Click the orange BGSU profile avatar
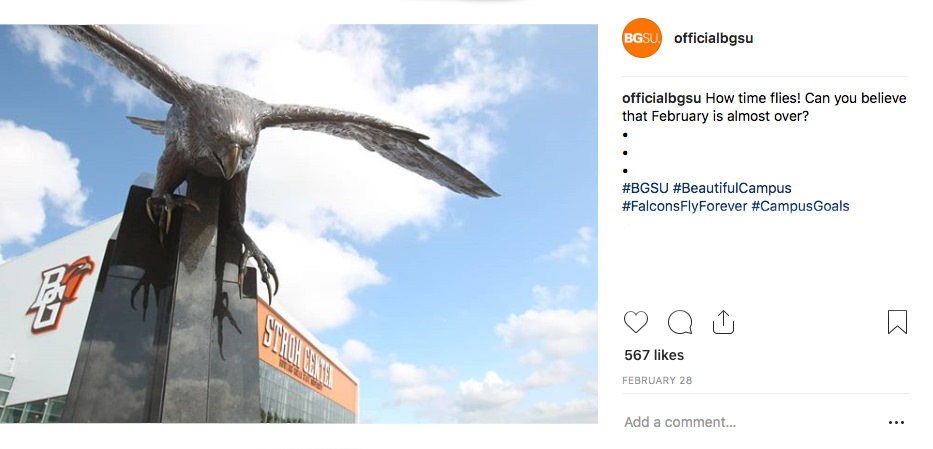This screenshot has height=449, width=933. 641,38
